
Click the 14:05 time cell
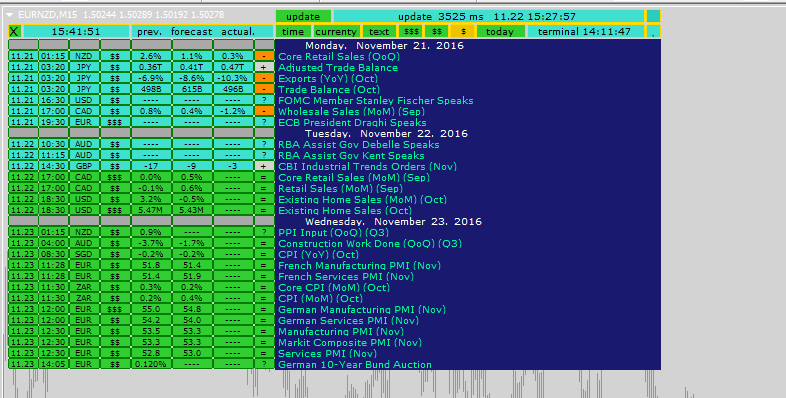point(53,364)
